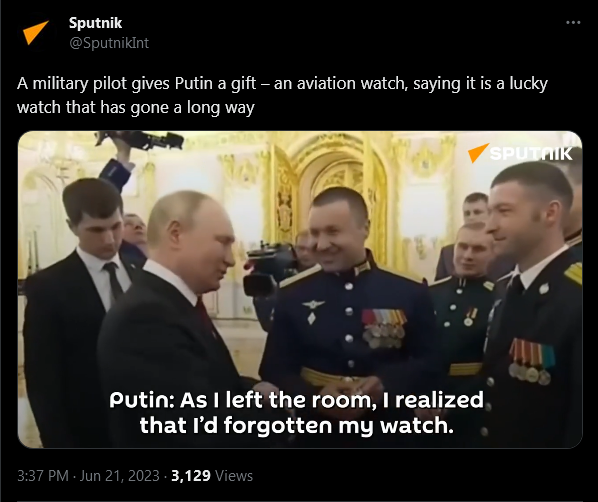Click the medals on the center officer's chest

click(384, 328)
